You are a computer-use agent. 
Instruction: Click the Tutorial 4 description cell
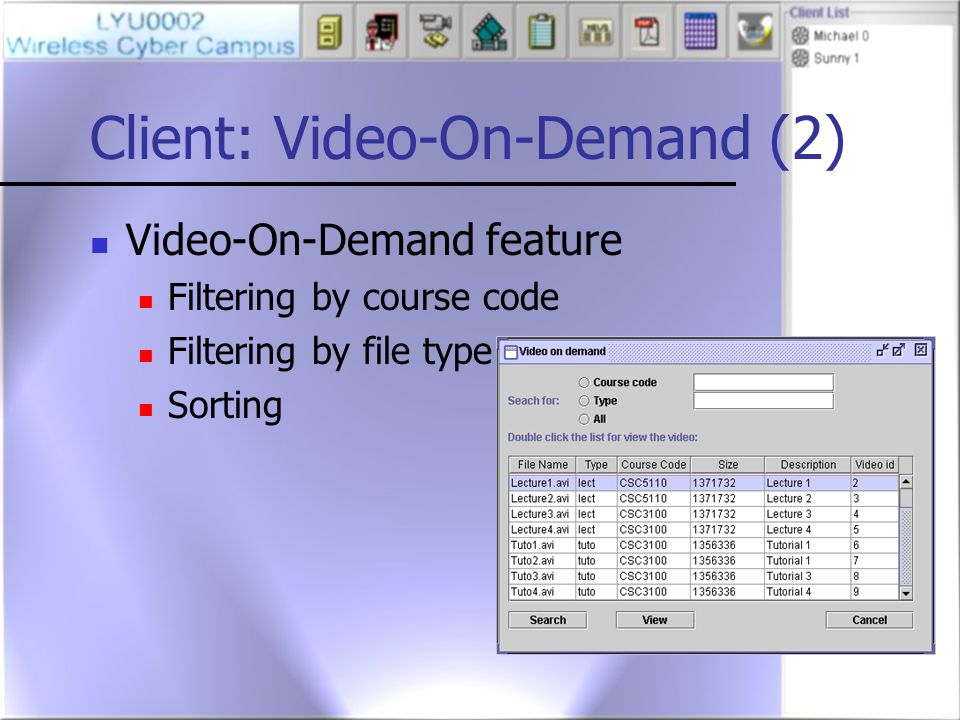click(x=808, y=591)
